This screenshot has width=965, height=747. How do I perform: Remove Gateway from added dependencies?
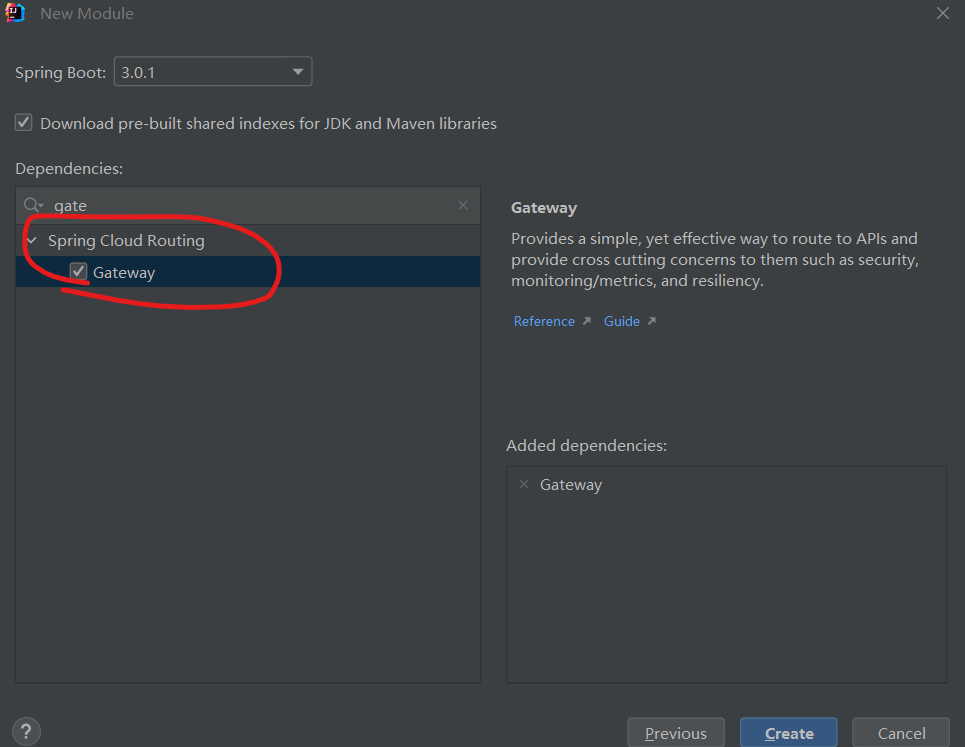(x=524, y=484)
